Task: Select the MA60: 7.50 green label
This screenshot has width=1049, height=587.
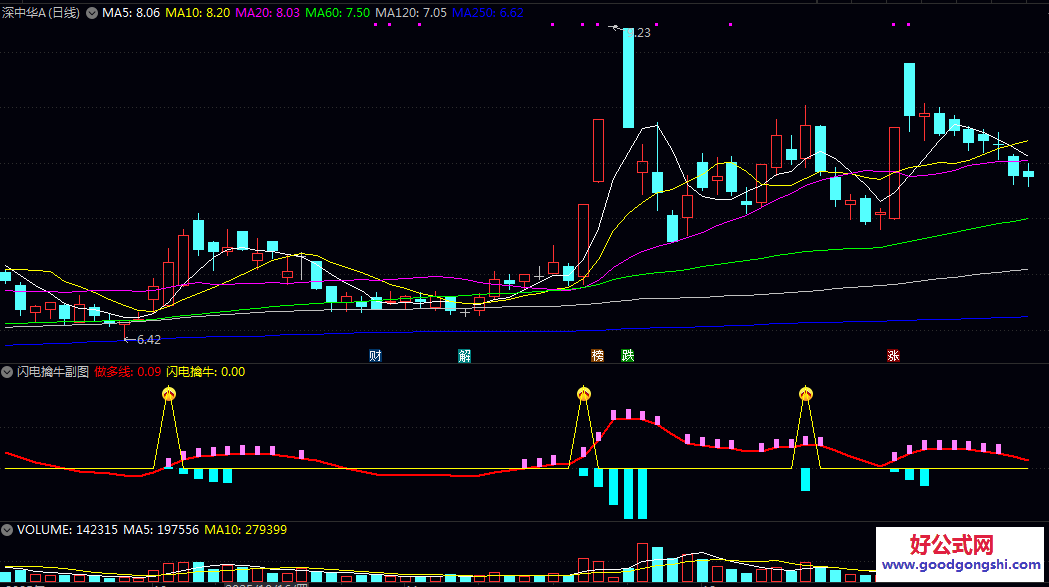Action: click(x=337, y=13)
